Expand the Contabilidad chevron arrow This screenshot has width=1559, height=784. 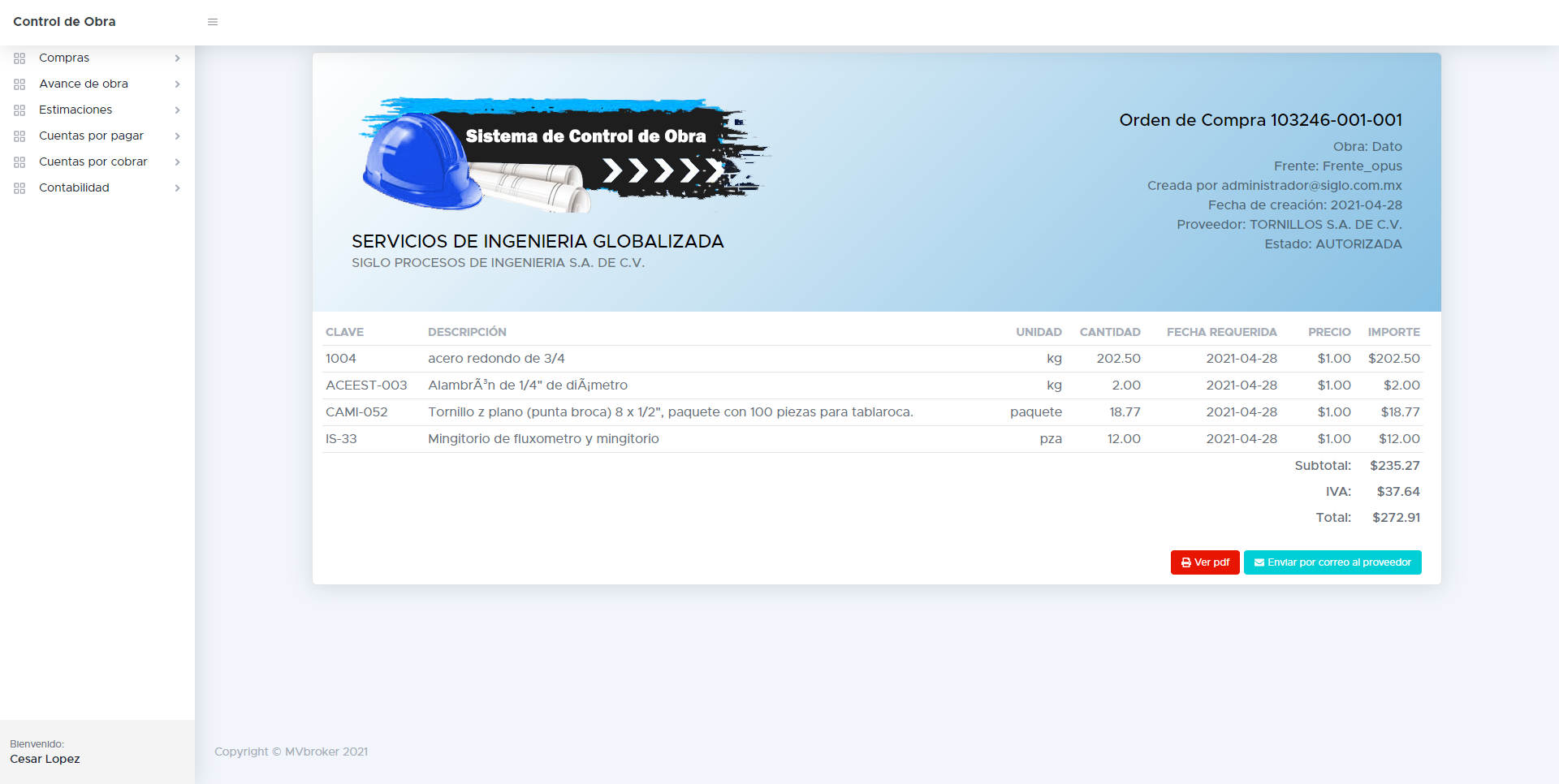click(177, 188)
